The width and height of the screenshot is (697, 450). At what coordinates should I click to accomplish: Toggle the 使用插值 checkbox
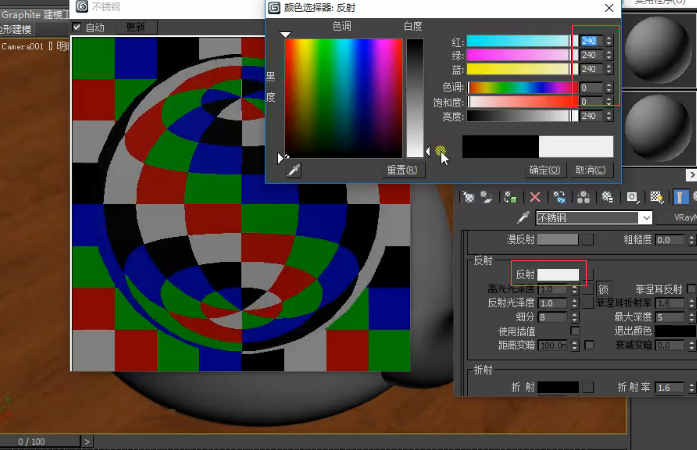click(x=575, y=331)
